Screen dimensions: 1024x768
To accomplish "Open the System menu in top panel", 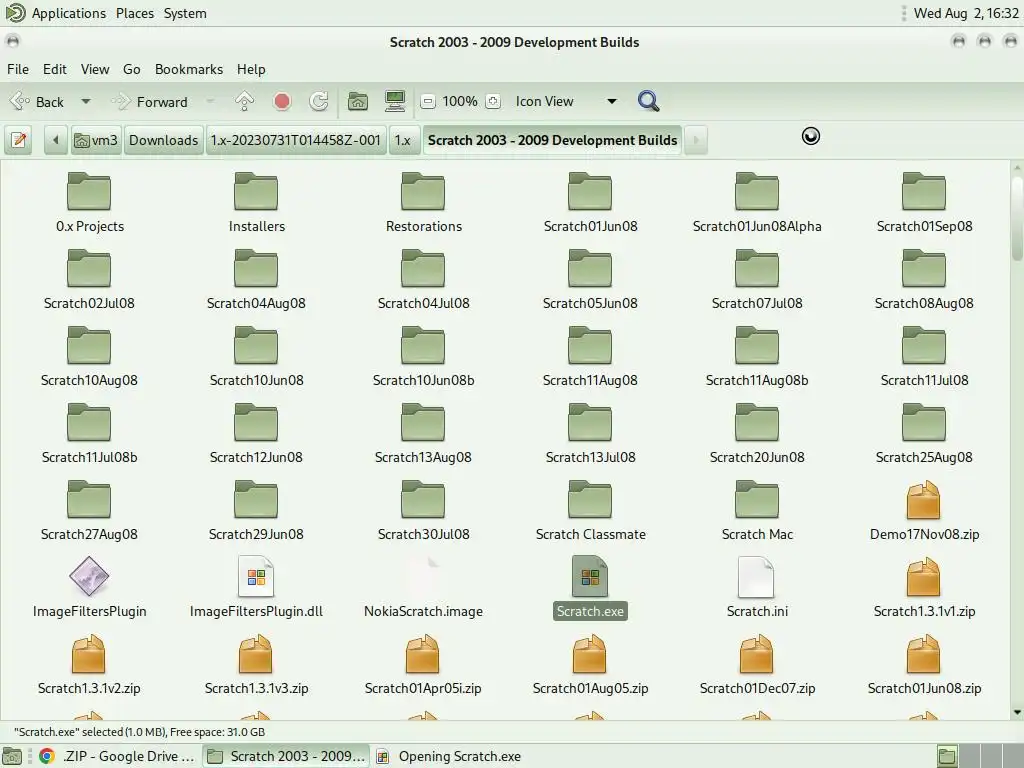I will tap(185, 13).
